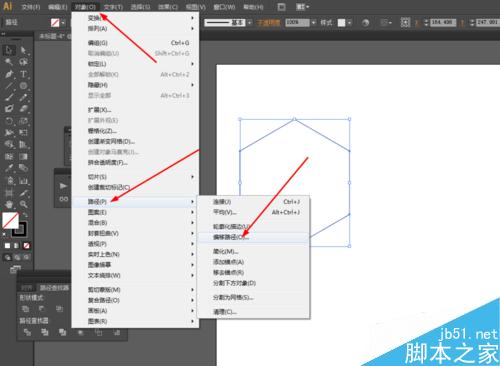Enable Draw Behind mode

[x=17, y=257]
